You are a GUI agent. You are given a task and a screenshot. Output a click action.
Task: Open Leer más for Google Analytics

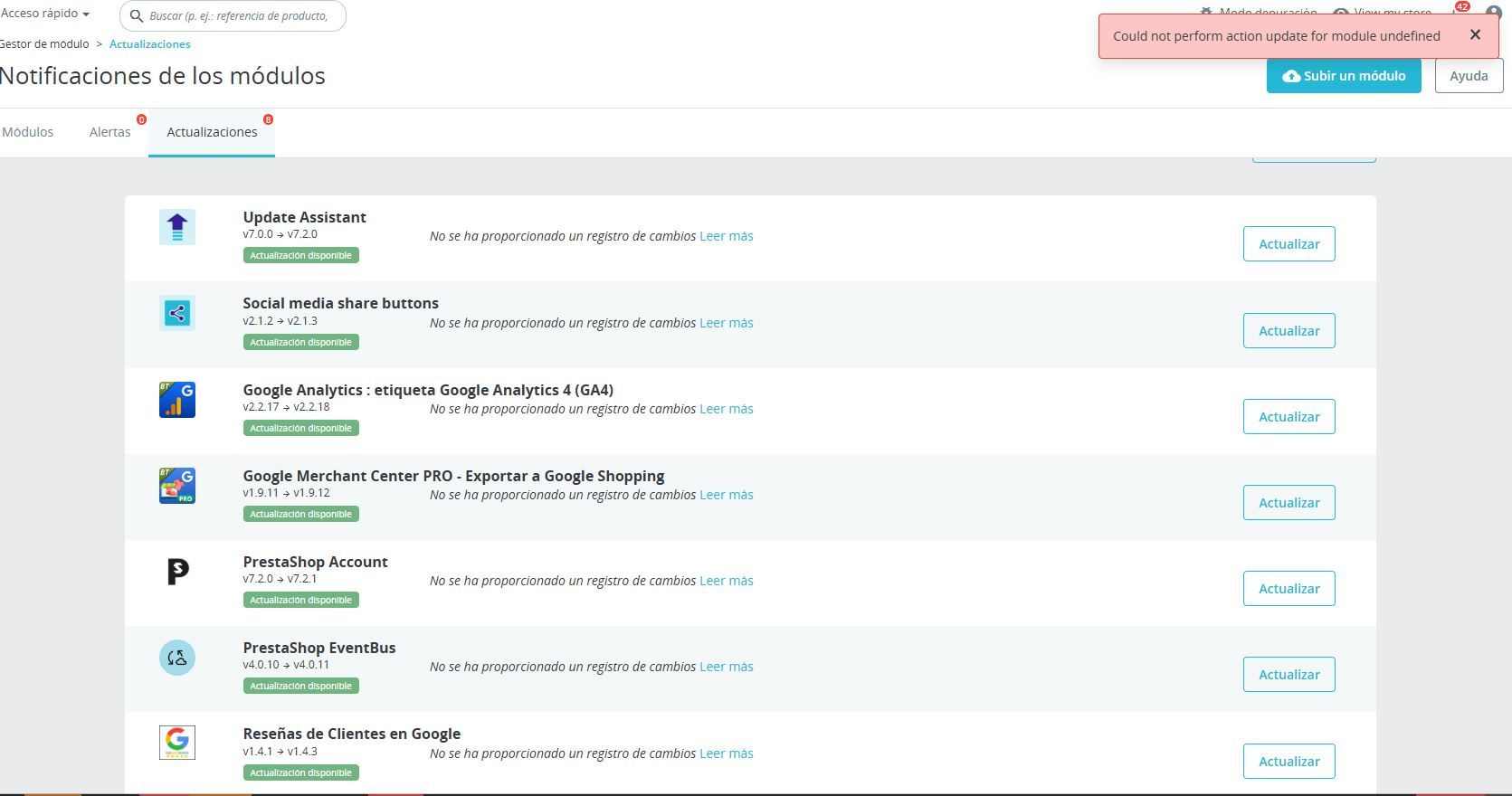pyautogui.click(x=727, y=409)
